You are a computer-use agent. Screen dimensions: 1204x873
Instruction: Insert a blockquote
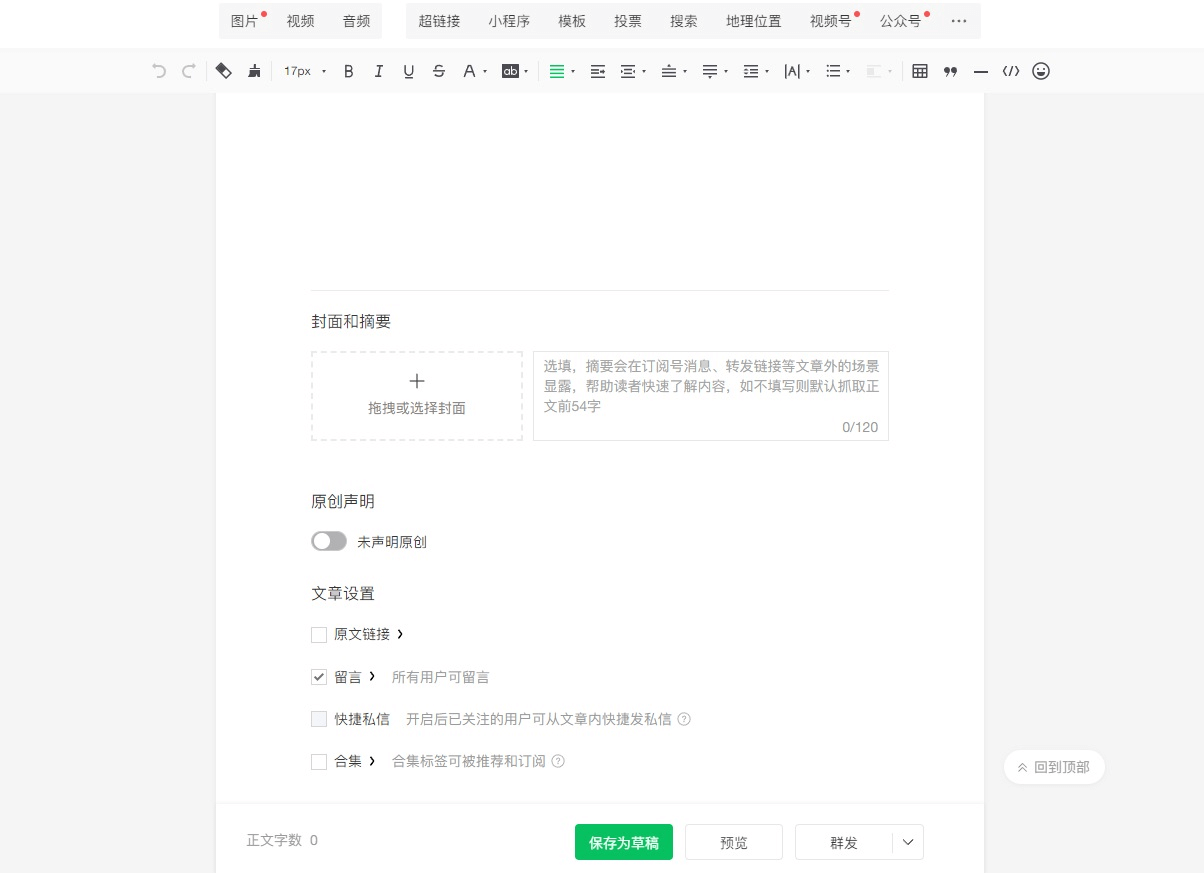[950, 71]
